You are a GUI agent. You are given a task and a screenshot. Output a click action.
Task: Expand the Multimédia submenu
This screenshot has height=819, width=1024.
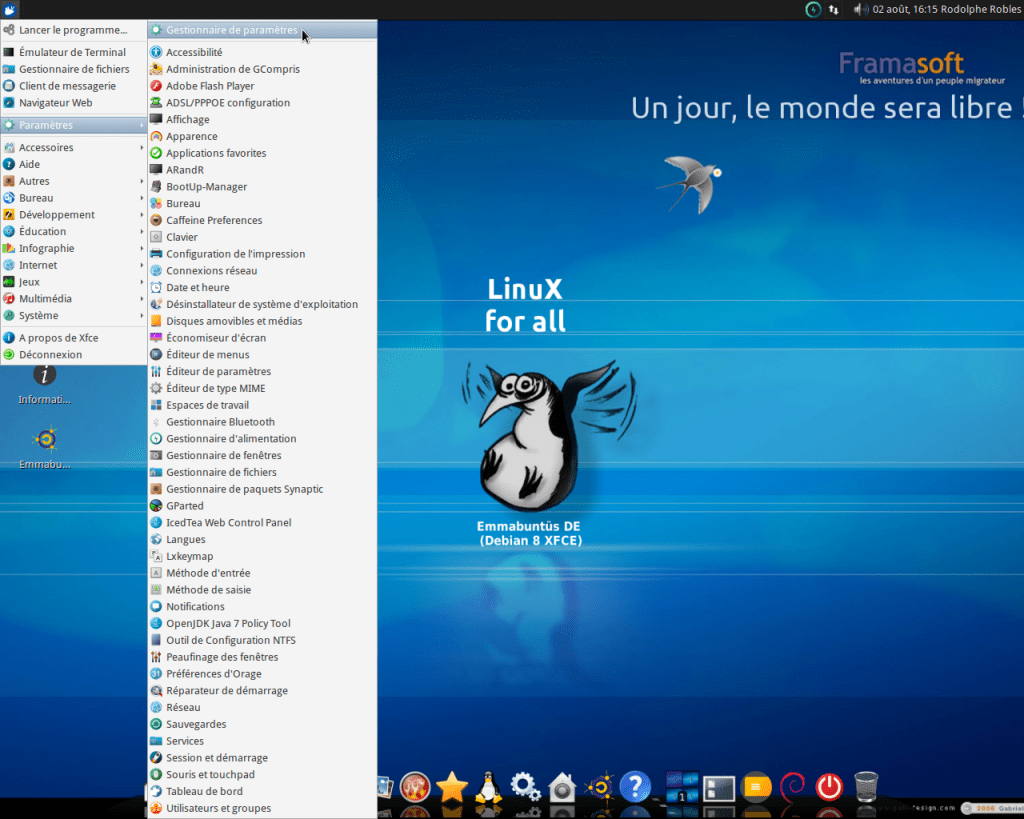(45, 298)
